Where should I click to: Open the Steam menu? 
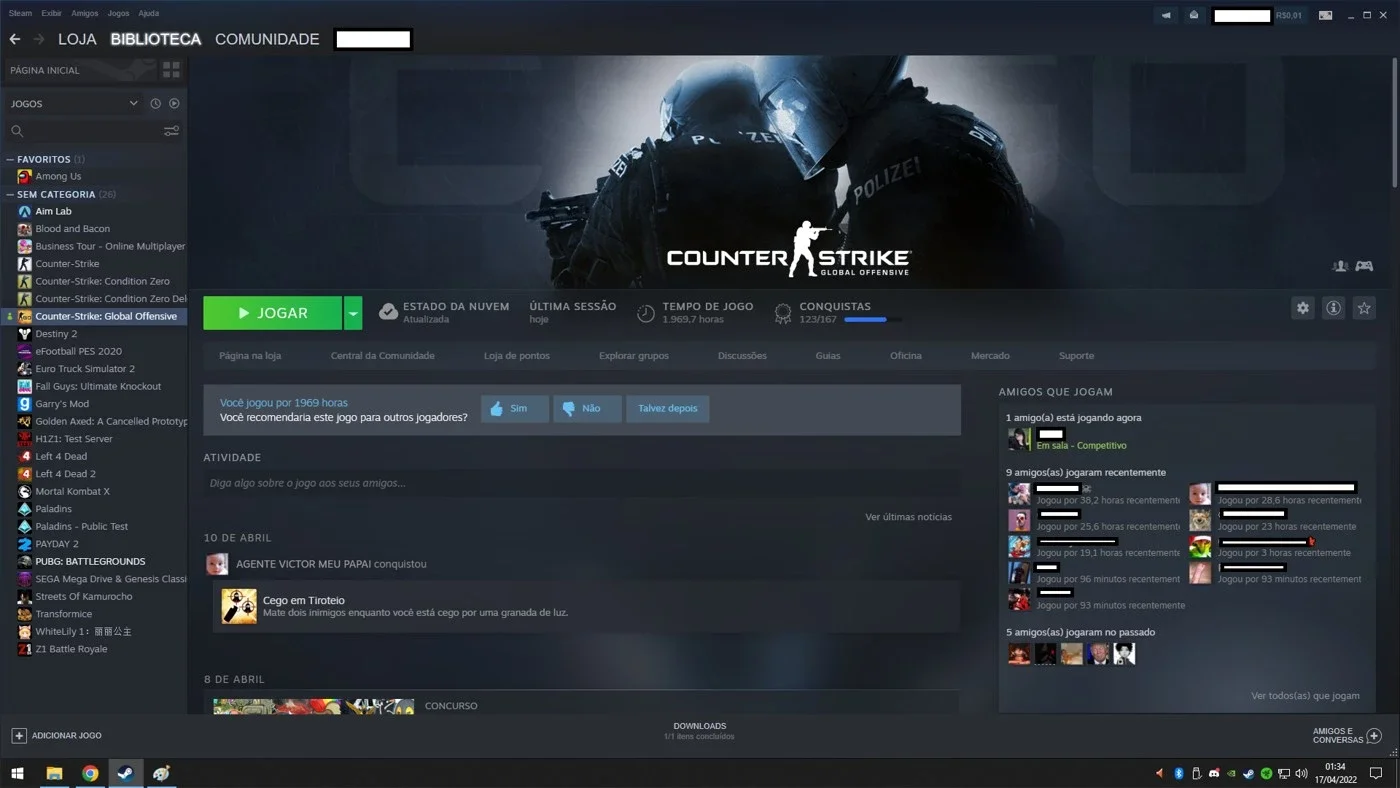coord(20,14)
